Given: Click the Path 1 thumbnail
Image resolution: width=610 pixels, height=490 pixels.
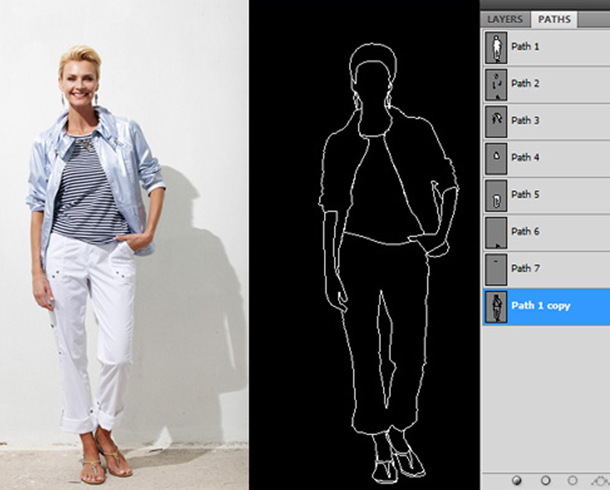Looking at the screenshot, I should (x=495, y=46).
